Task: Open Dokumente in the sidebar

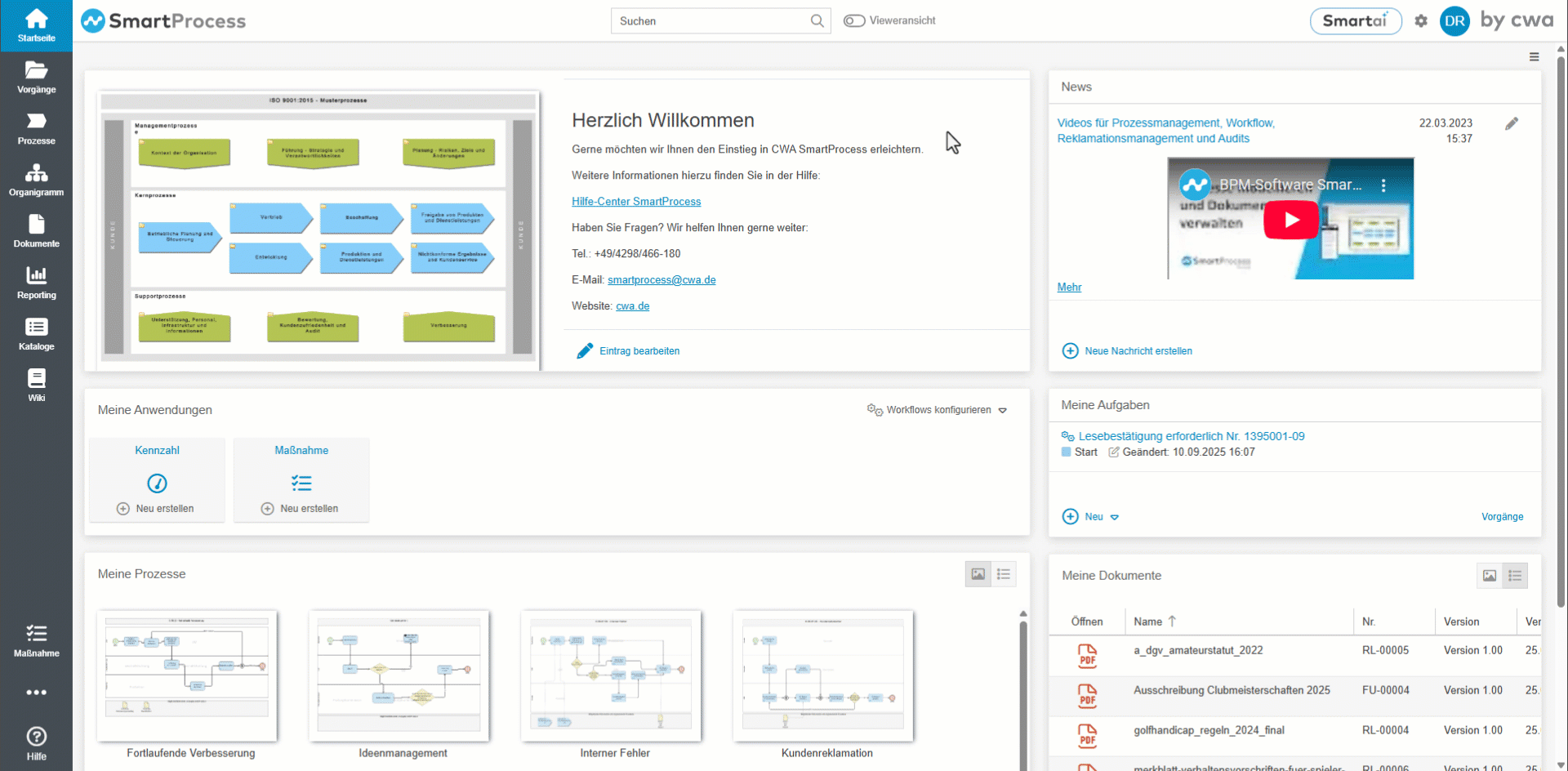Action: tap(36, 232)
